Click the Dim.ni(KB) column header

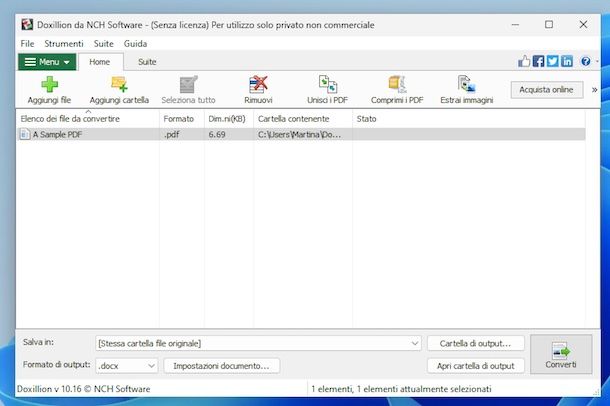coord(229,119)
